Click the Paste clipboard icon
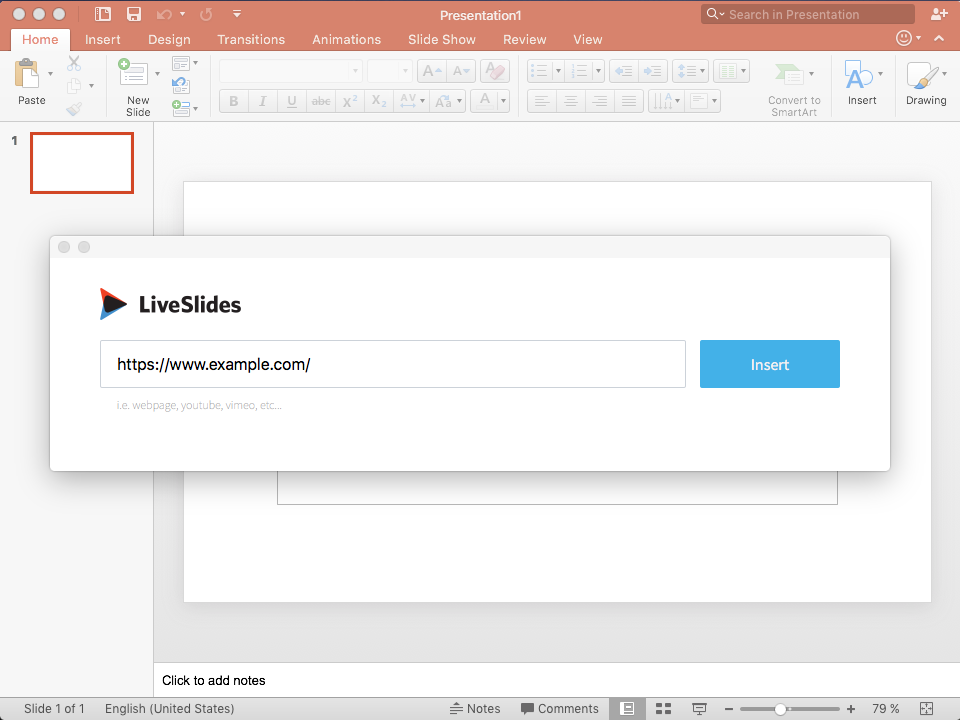Screen dimensions: 960x720 click(27, 74)
